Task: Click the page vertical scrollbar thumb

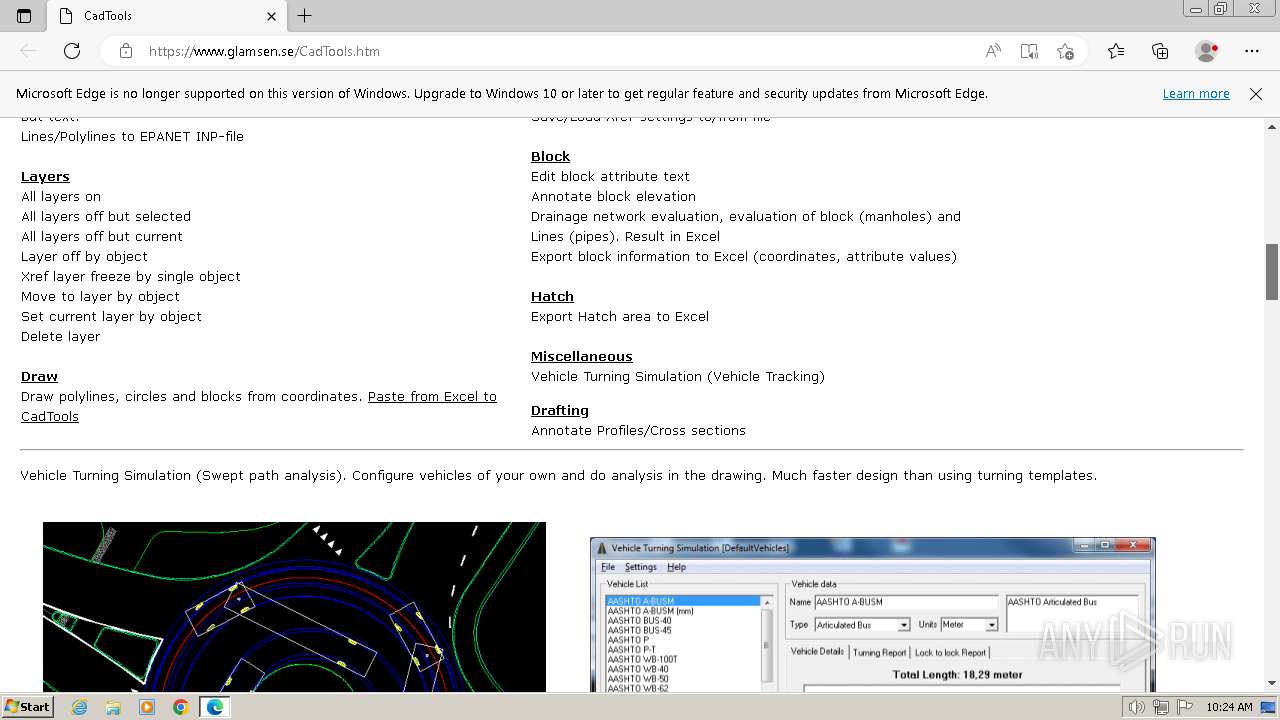Action: tap(1272, 272)
